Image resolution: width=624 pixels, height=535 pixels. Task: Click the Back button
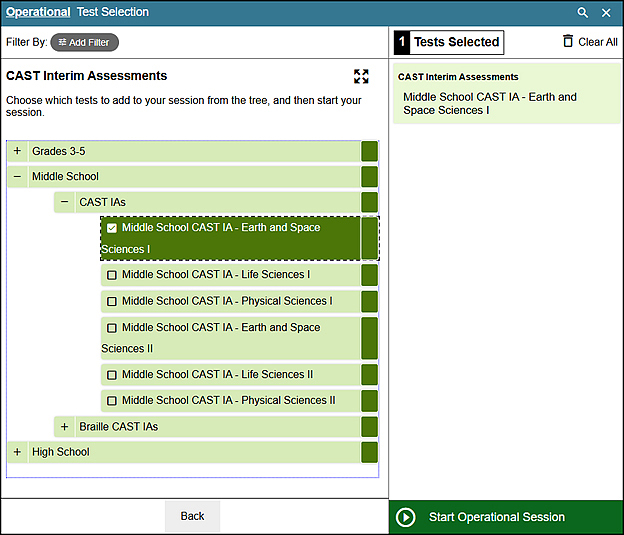pyautogui.click(x=192, y=516)
